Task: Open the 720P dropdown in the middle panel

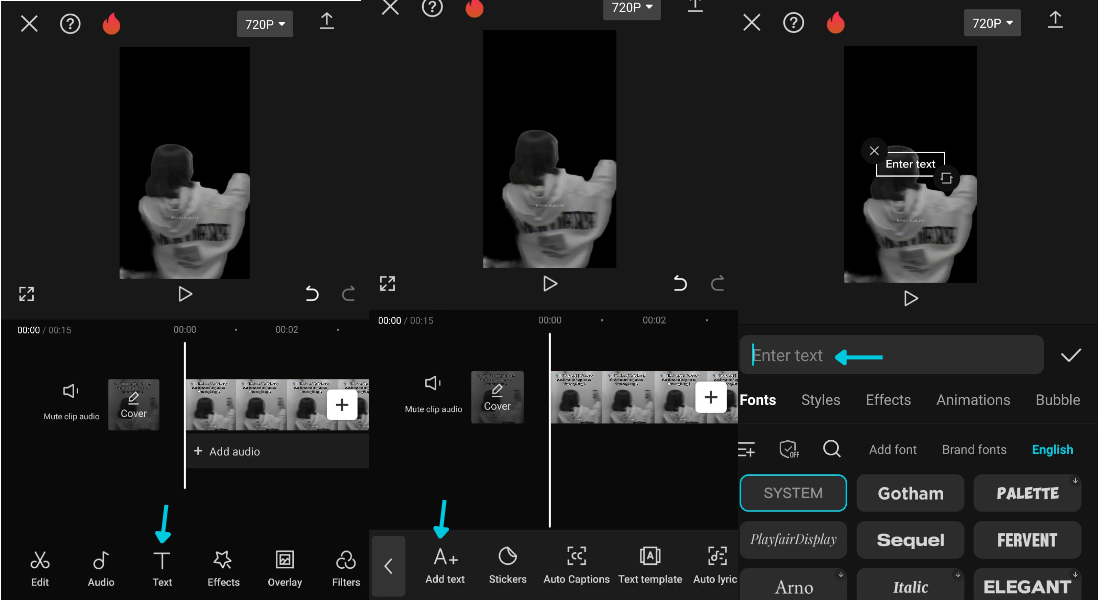Action: 631,8
